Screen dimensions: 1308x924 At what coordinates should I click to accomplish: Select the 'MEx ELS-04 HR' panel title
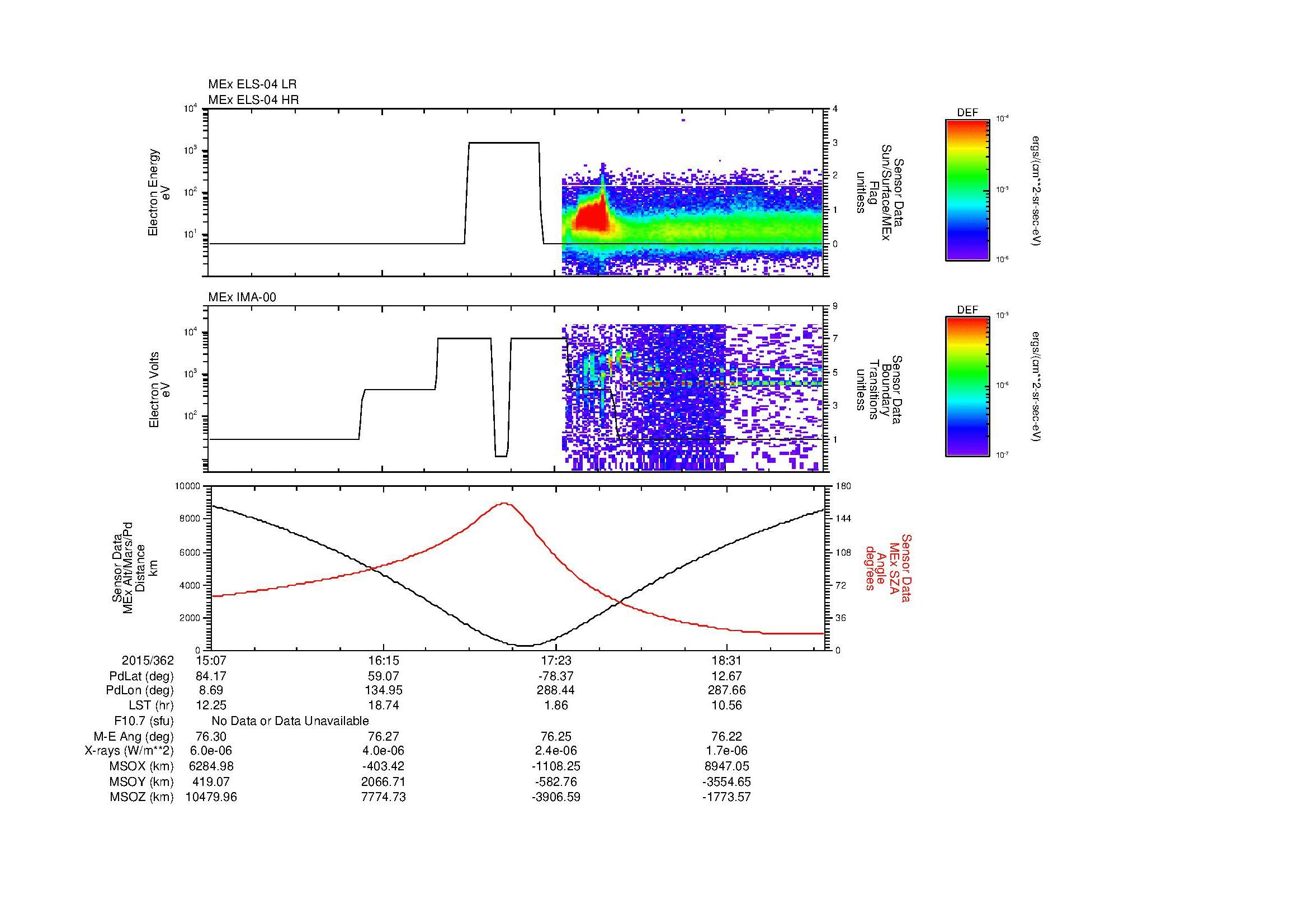tap(253, 100)
